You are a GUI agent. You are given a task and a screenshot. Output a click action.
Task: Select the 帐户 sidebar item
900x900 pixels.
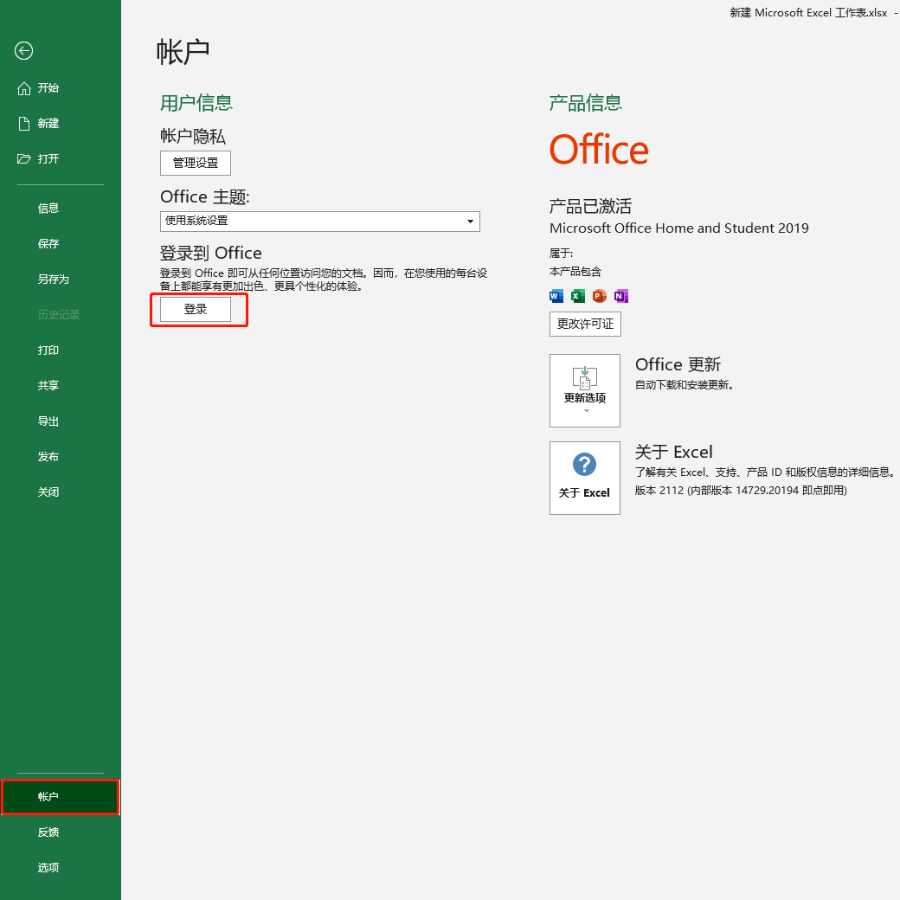coord(60,797)
